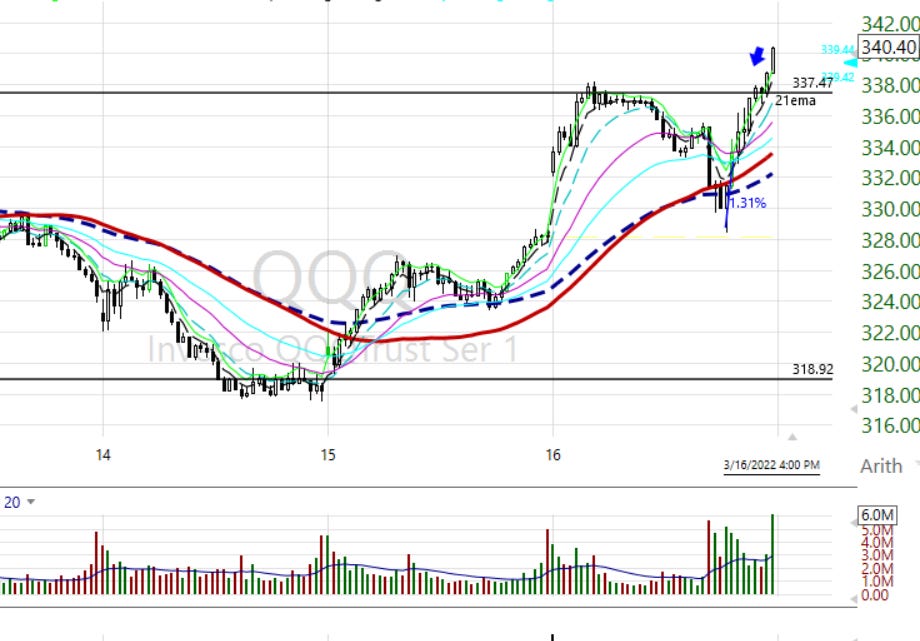Select the 337.47 resistance line label
Image resolution: width=920 pixels, height=641 pixels.
pyautogui.click(x=813, y=83)
